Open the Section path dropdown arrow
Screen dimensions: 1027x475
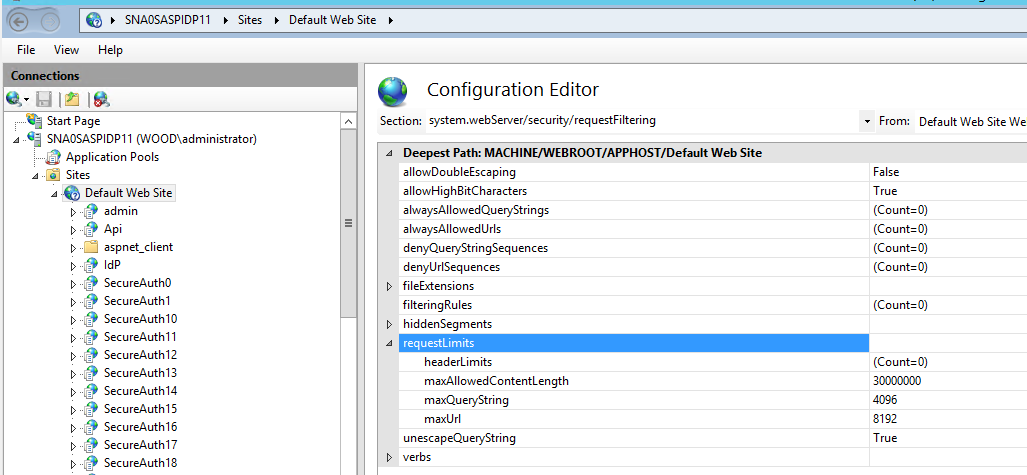tap(867, 121)
